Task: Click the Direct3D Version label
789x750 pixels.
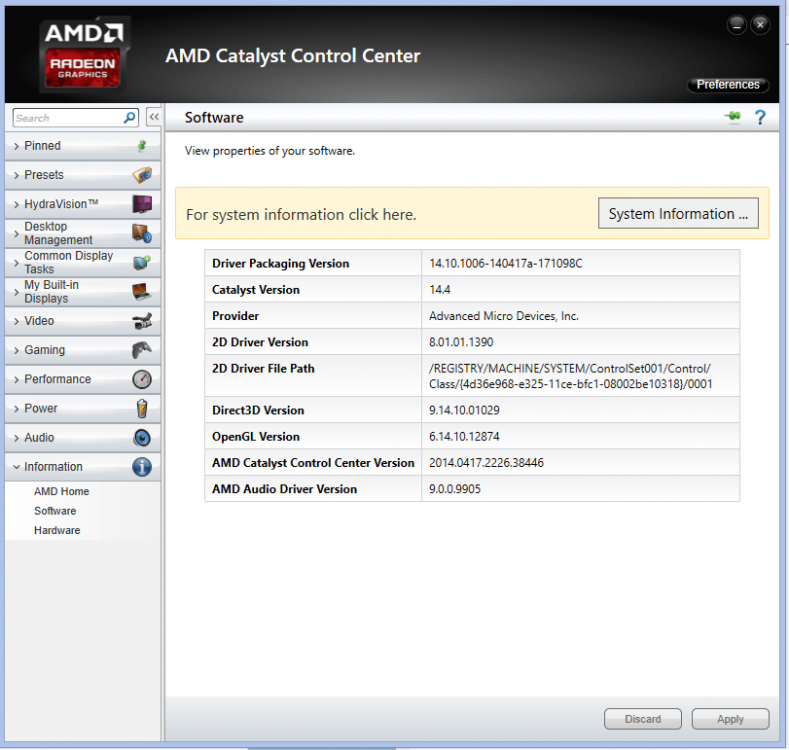Action: 258,410
